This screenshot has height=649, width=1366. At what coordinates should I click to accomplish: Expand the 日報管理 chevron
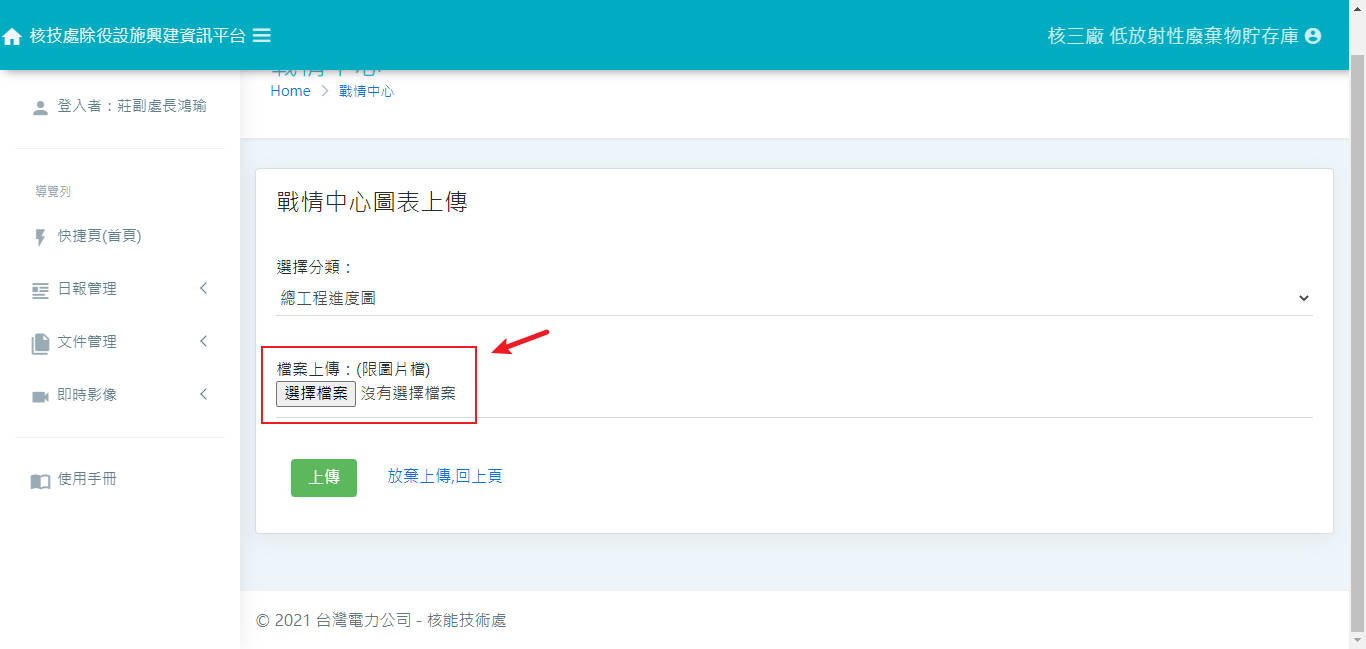tap(203, 288)
